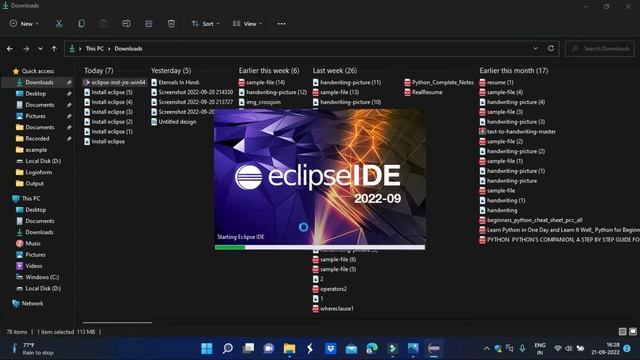Image resolution: width=640 pixels, height=360 pixels.
Task: Click the Copy icon in the toolbar
Action: tap(81, 24)
